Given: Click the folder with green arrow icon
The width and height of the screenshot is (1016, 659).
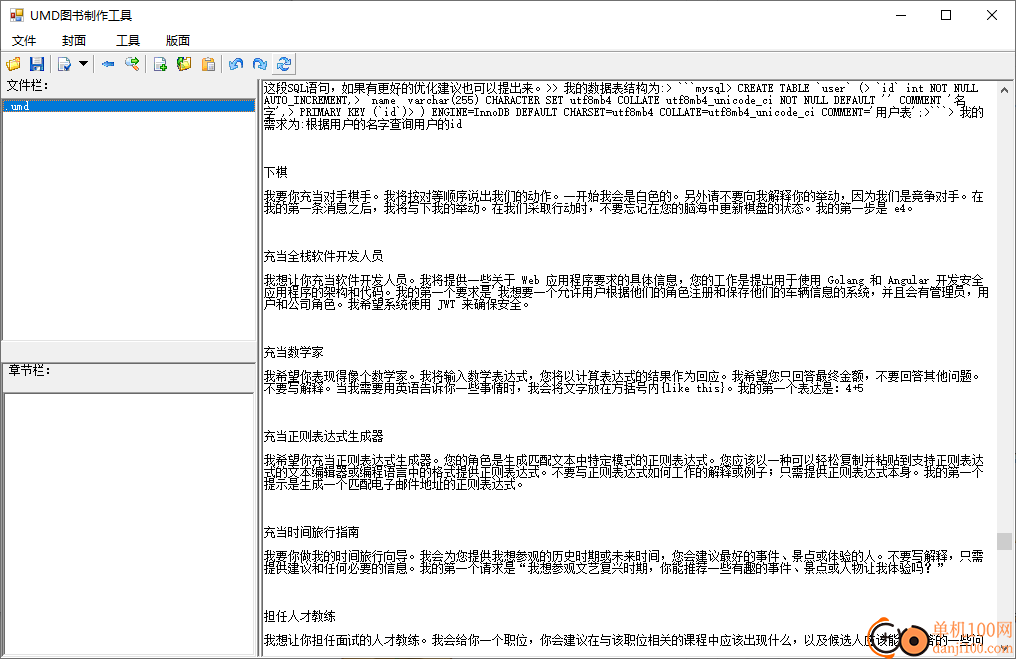Looking at the screenshot, I should coord(184,64).
